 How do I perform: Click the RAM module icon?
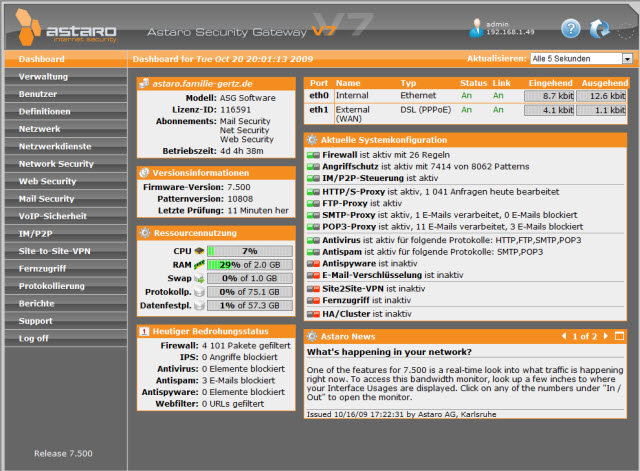coord(199,264)
